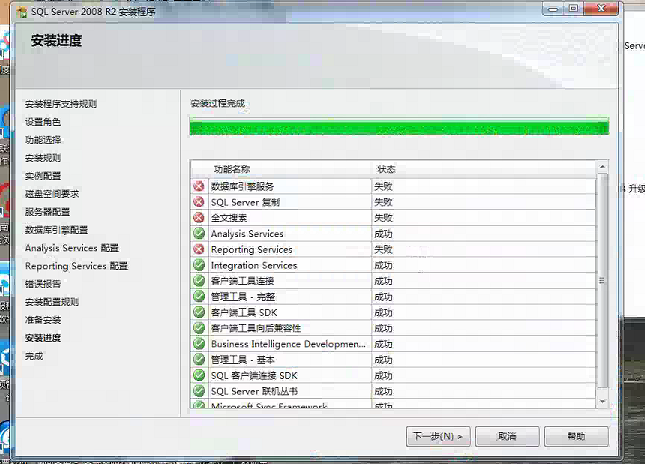This screenshot has width=645, height=464.
Task: Click the SQL Server 复制 feature name
Action: (246, 202)
